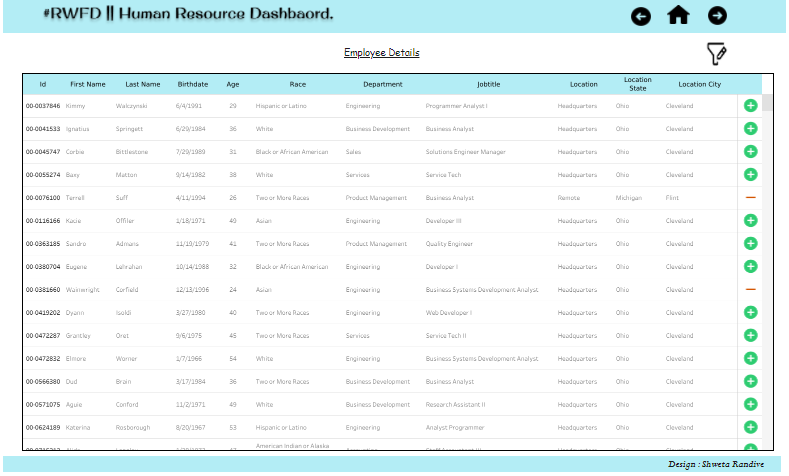This screenshot has height=476, width=789.
Task: Click the Age column header
Action: [232, 85]
